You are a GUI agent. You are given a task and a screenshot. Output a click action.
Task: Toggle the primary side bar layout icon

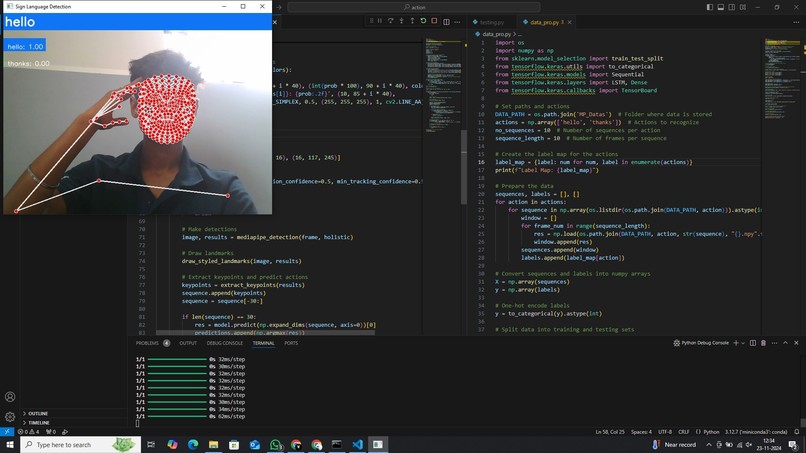click(x=709, y=7)
